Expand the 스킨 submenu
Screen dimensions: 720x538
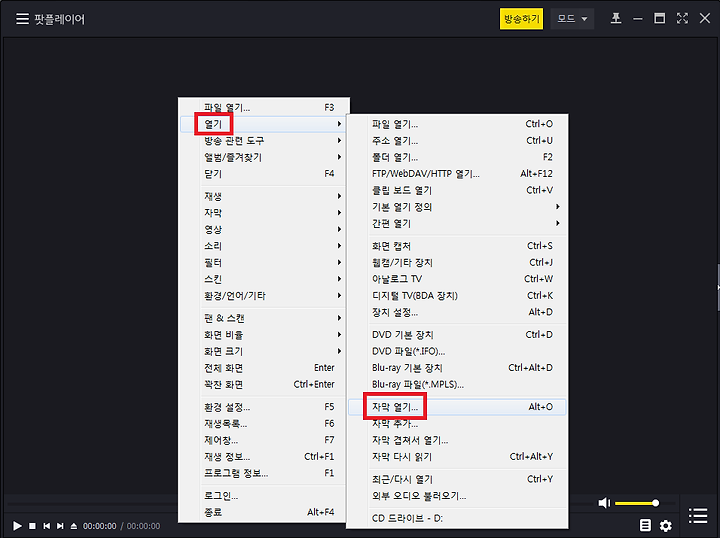264,279
